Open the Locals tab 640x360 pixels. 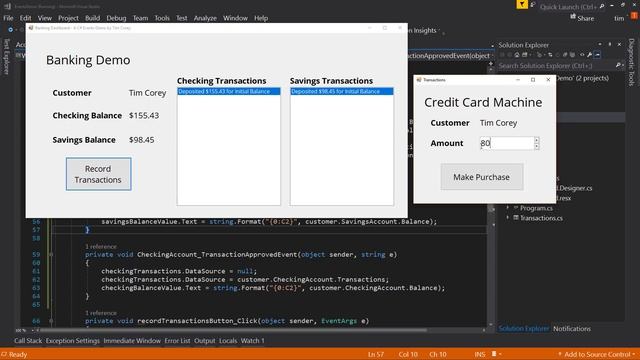click(228, 340)
